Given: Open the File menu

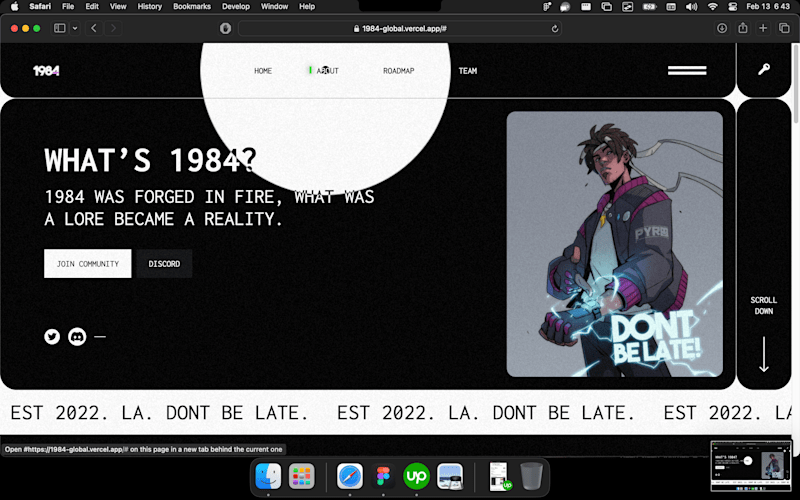Looking at the screenshot, I should click(x=68, y=7).
